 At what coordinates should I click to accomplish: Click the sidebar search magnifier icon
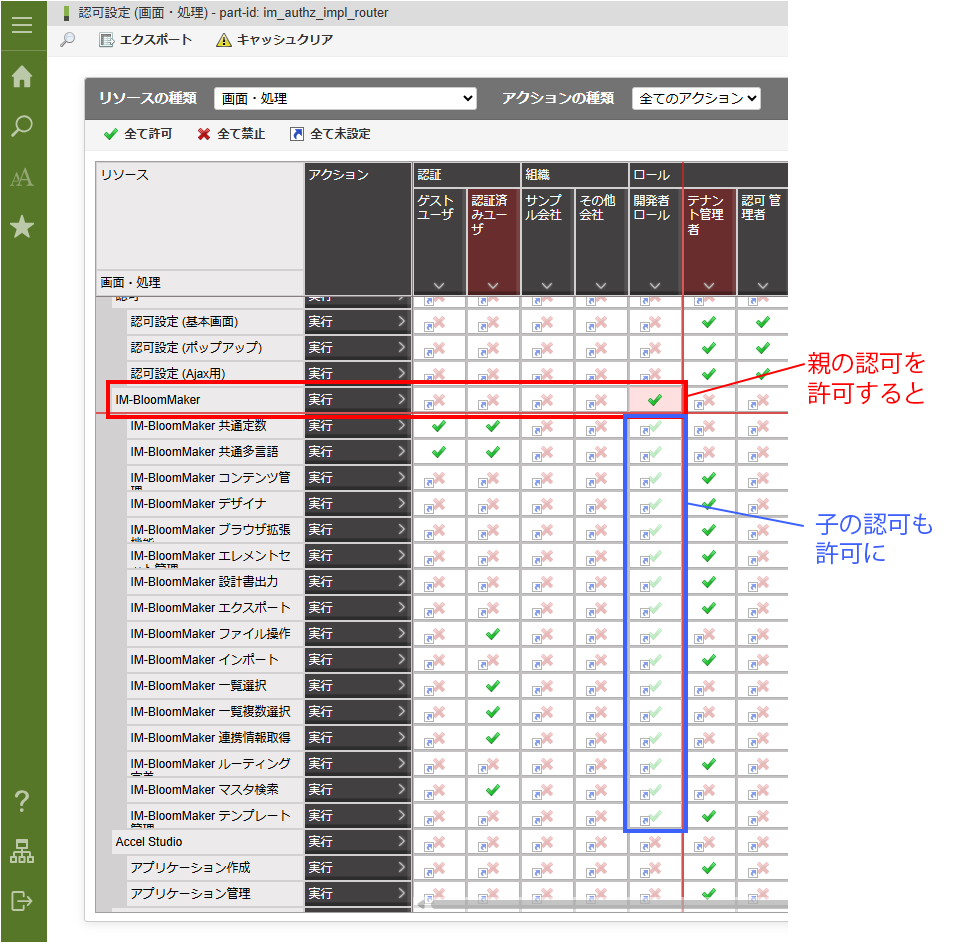pyautogui.click(x=22, y=127)
